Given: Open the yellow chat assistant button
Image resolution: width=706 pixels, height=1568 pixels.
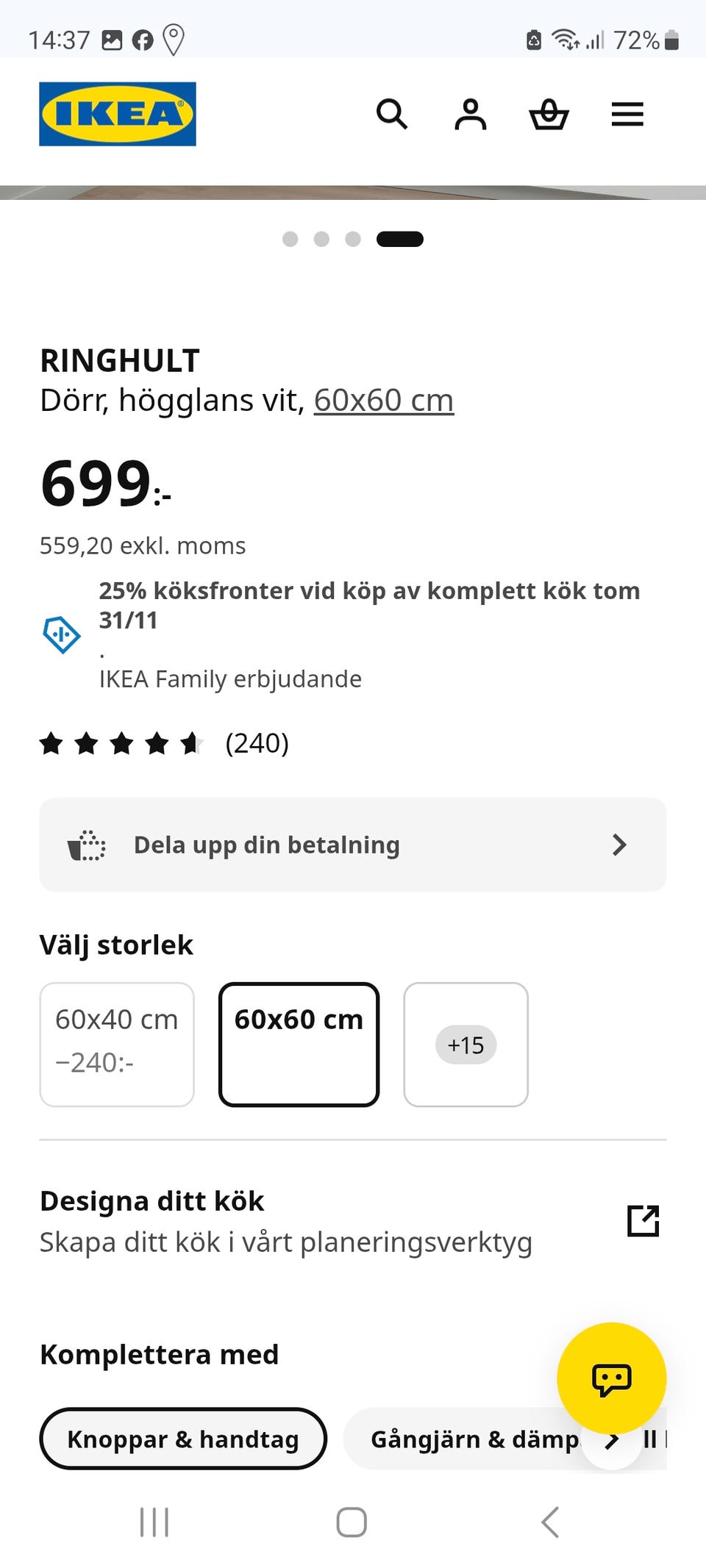Looking at the screenshot, I should pos(612,1378).
